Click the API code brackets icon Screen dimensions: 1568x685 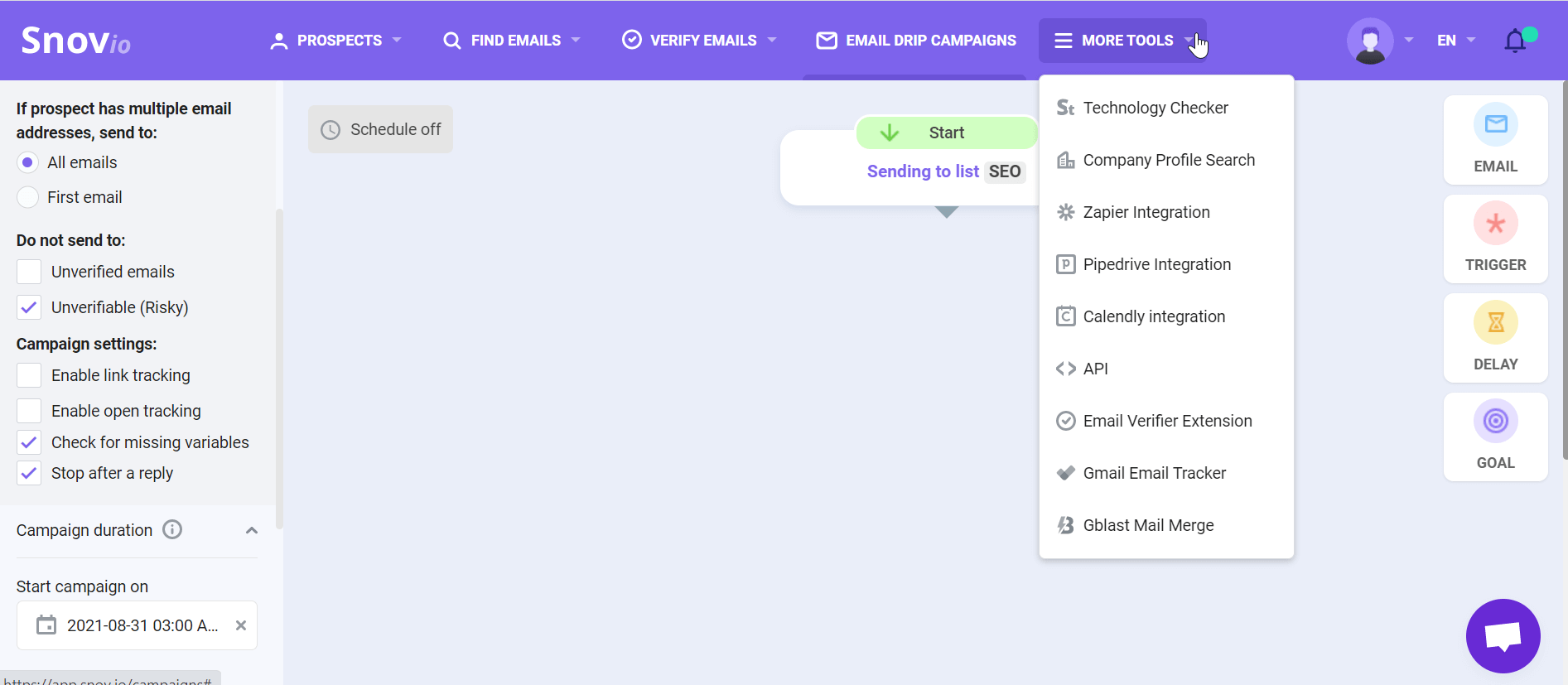[1066, 369]
